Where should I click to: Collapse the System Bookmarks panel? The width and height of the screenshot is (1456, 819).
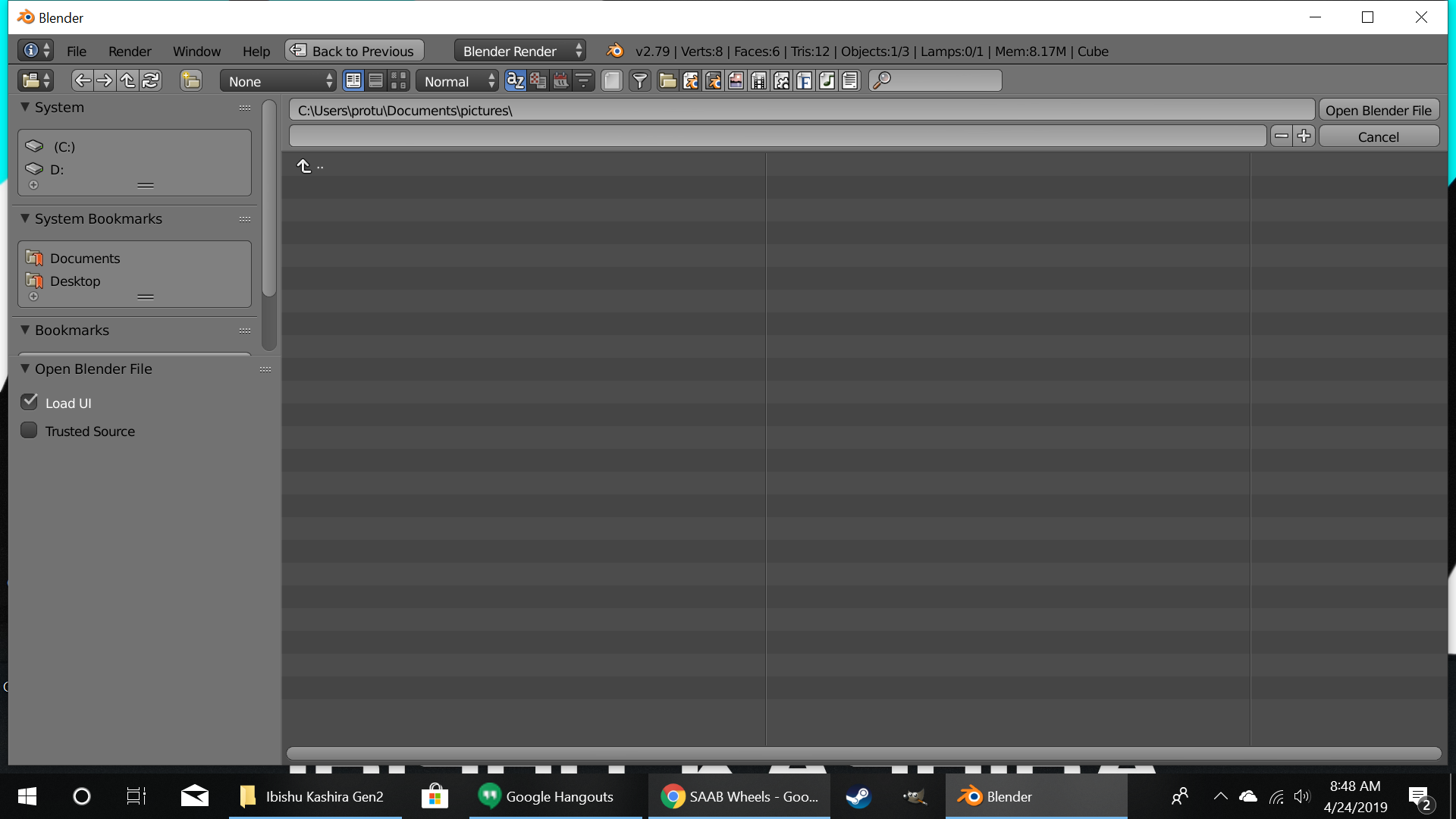click(x=25, y=218)
